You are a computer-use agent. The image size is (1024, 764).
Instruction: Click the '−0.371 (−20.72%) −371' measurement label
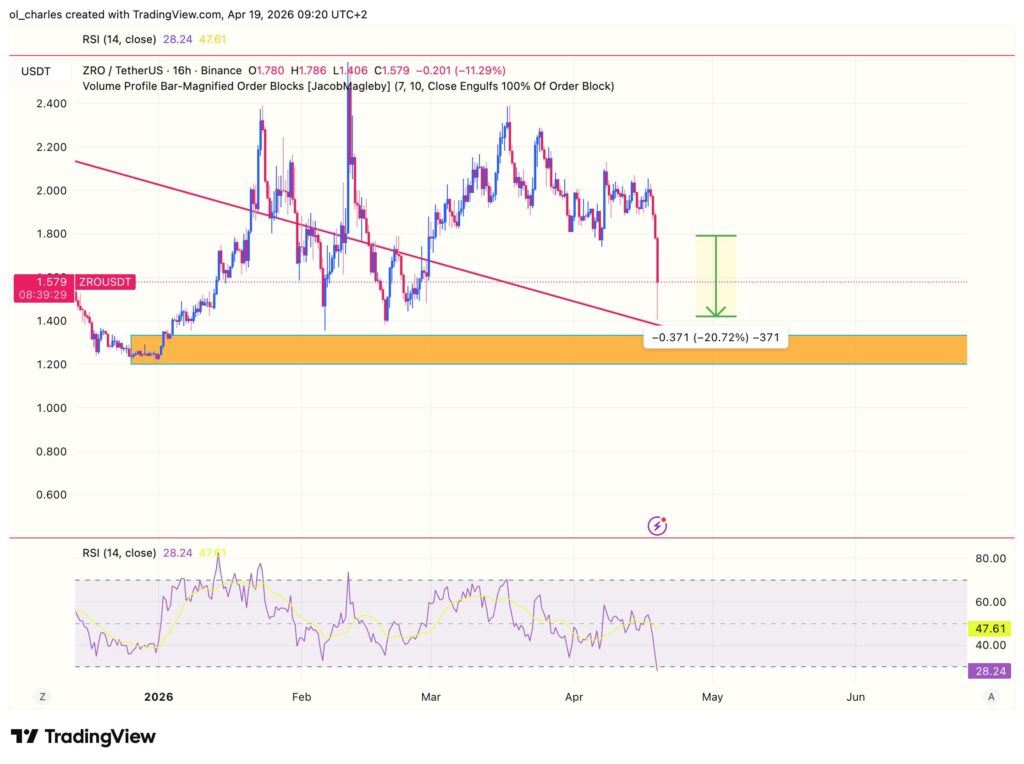tap(716, 337)
